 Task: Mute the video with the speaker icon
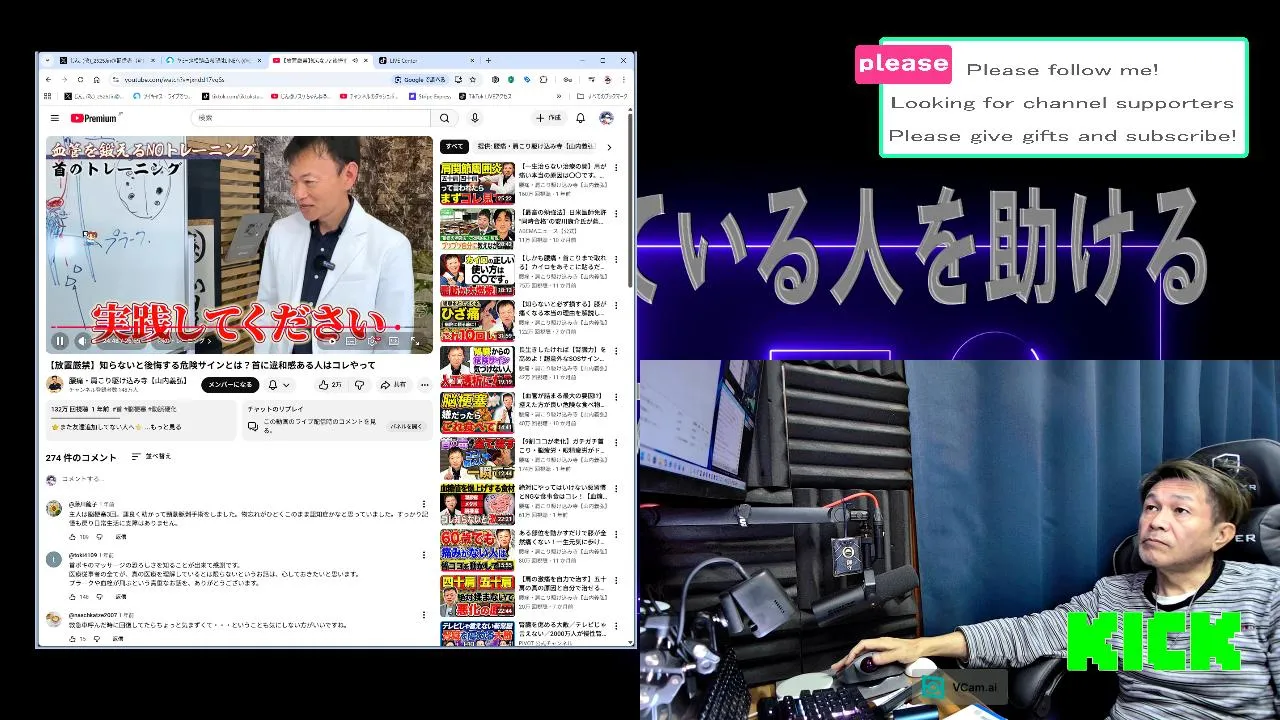[x=82, y=341]
